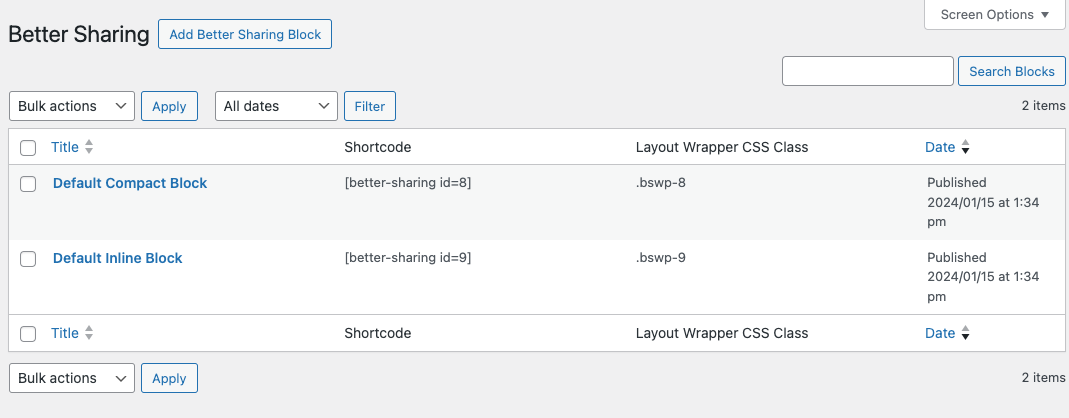Click Add Better Sharing Block button
The height and width of the screenshot is (418, 1069).
click(x=245, y=35)
